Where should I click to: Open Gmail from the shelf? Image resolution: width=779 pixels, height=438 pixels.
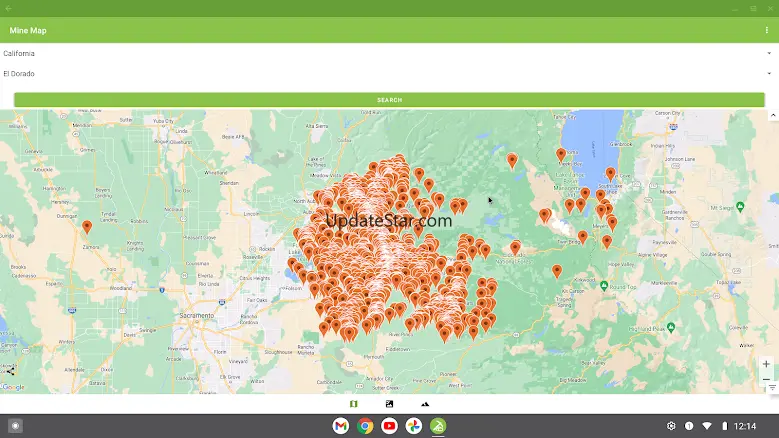(x=341, y=426)
